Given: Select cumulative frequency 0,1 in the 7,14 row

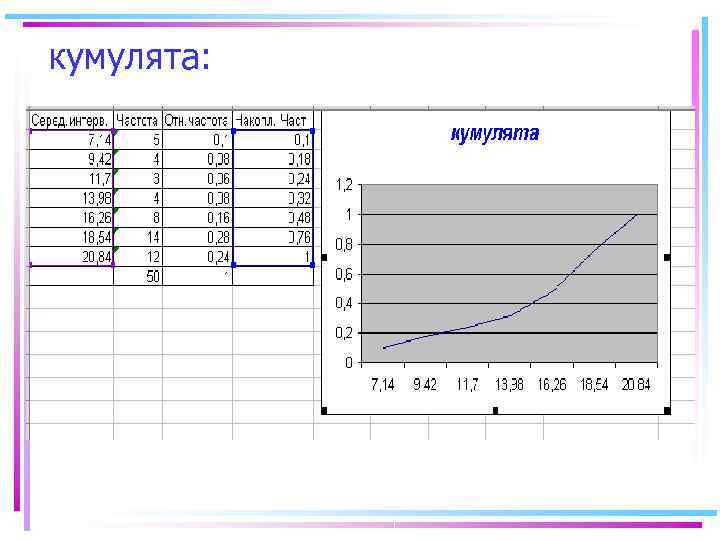Looking at the screenshot, I should [x=273, y=140].
